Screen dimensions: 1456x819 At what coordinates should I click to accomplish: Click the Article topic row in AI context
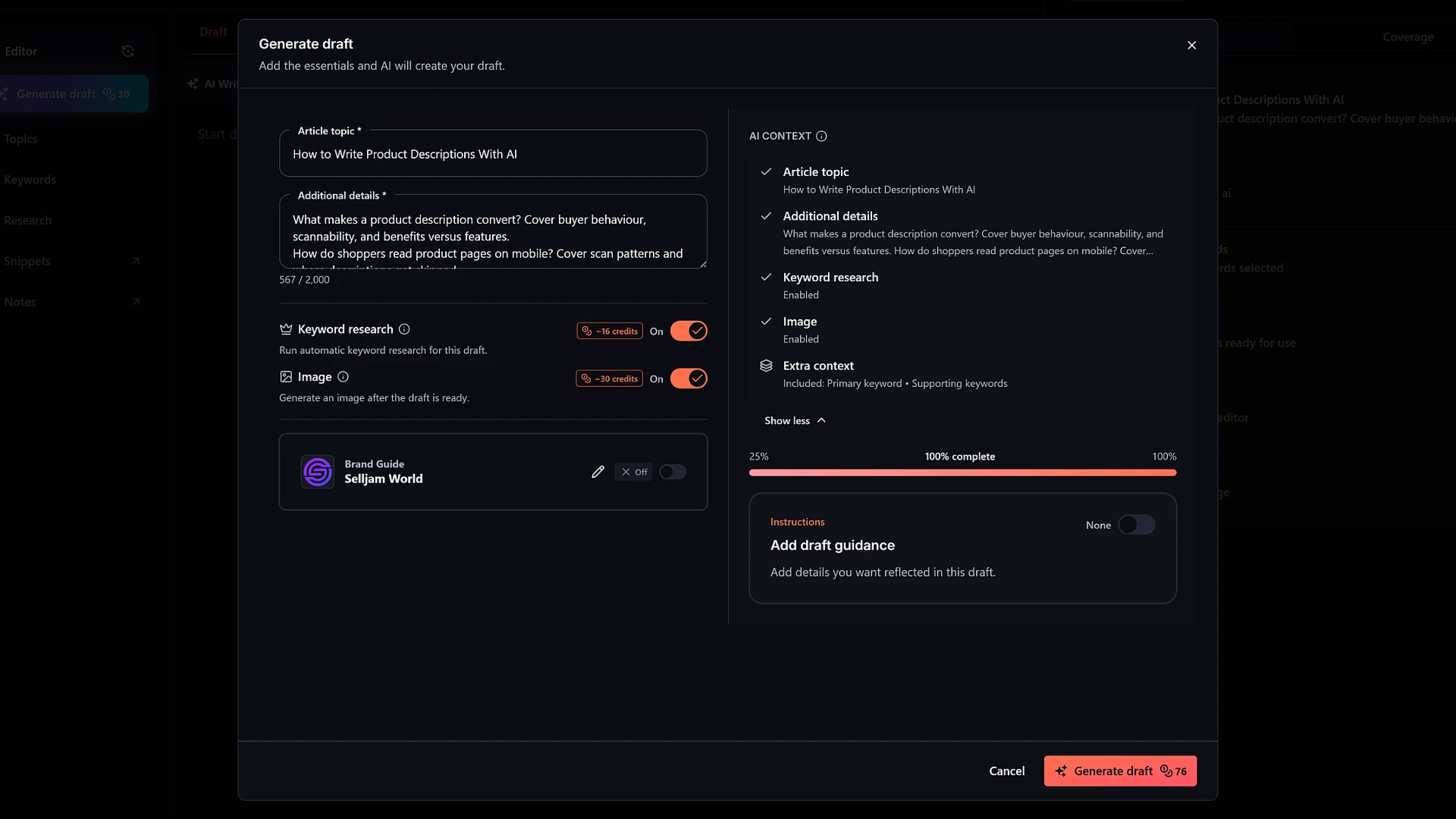(x=962, y=180)
